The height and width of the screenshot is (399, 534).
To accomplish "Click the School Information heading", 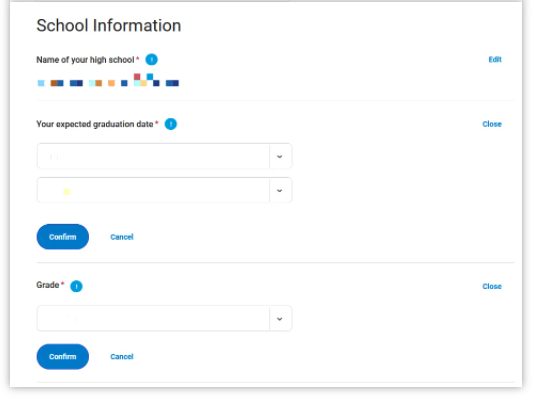I will click(x=109, y=26).
